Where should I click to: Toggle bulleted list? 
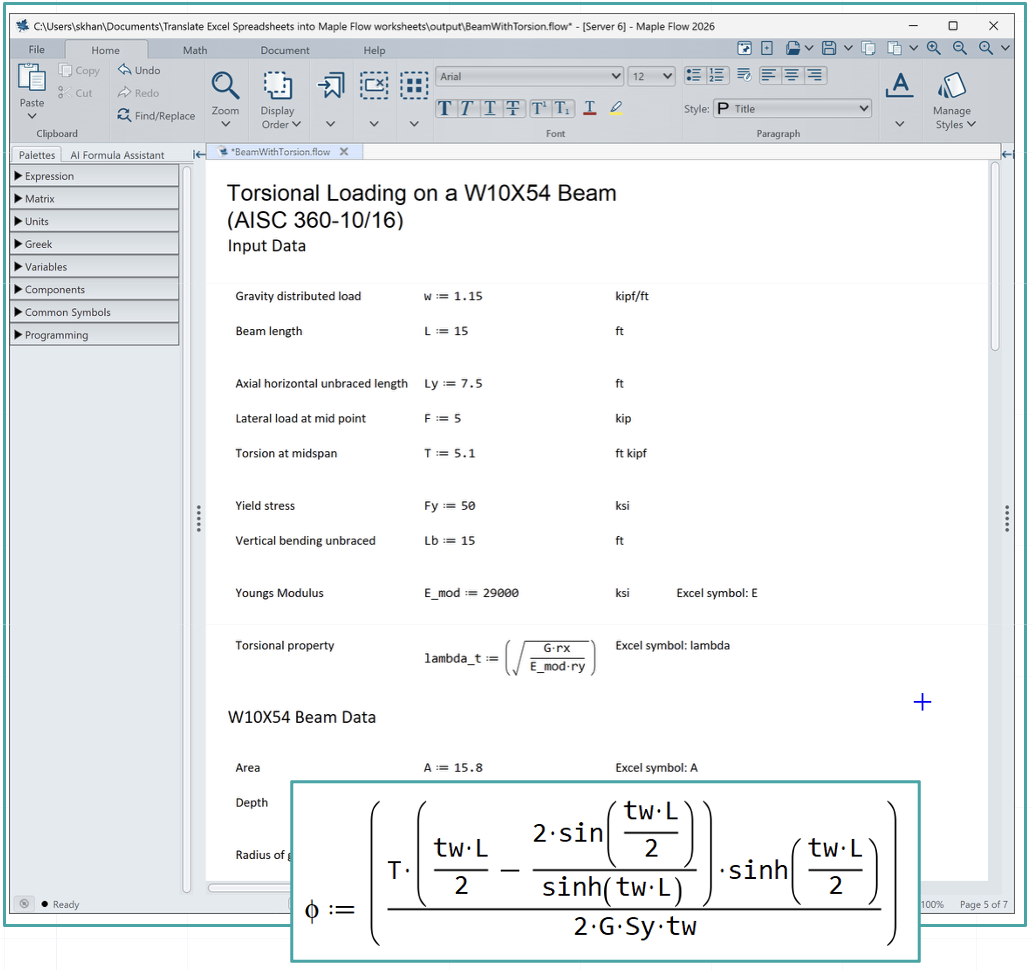click(x=694, y=75)
